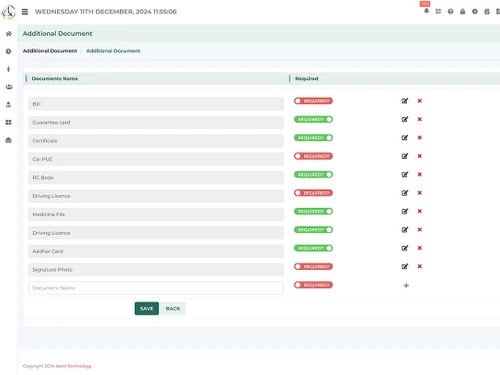Edit the Medicine File row
The height and width of the screenshot is (375, 500).
pyautogui.click(x=405, y=211)
